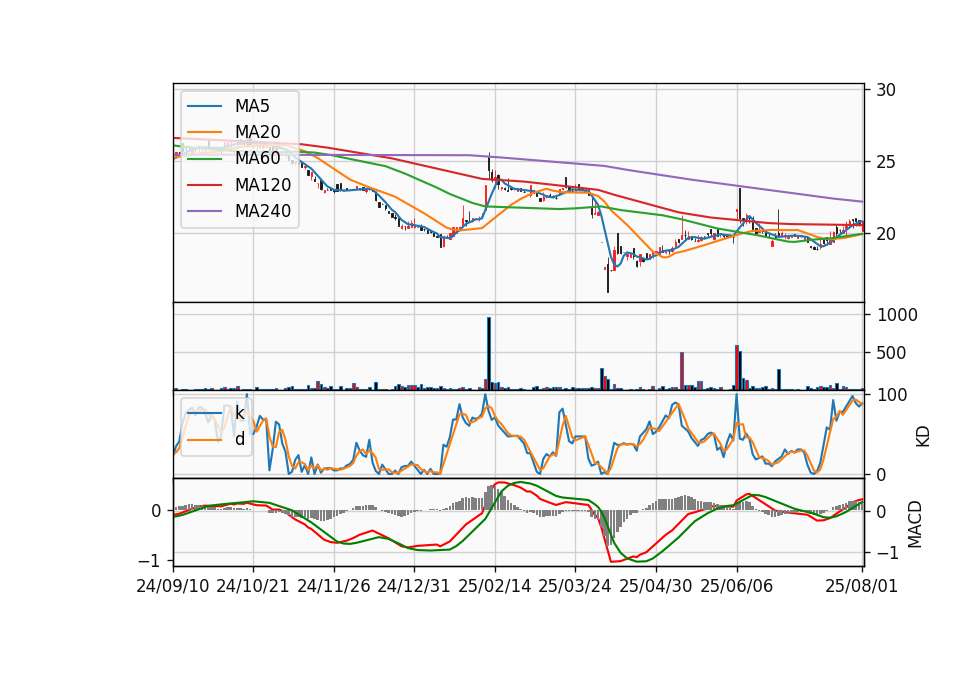Click the price axis value 30

[x=886, y=90]
